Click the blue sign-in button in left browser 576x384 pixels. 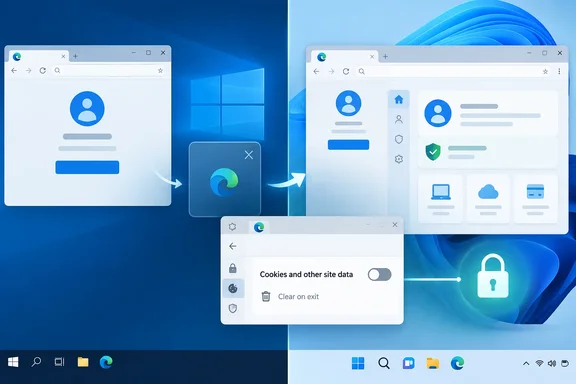click(x=87, y=167)
